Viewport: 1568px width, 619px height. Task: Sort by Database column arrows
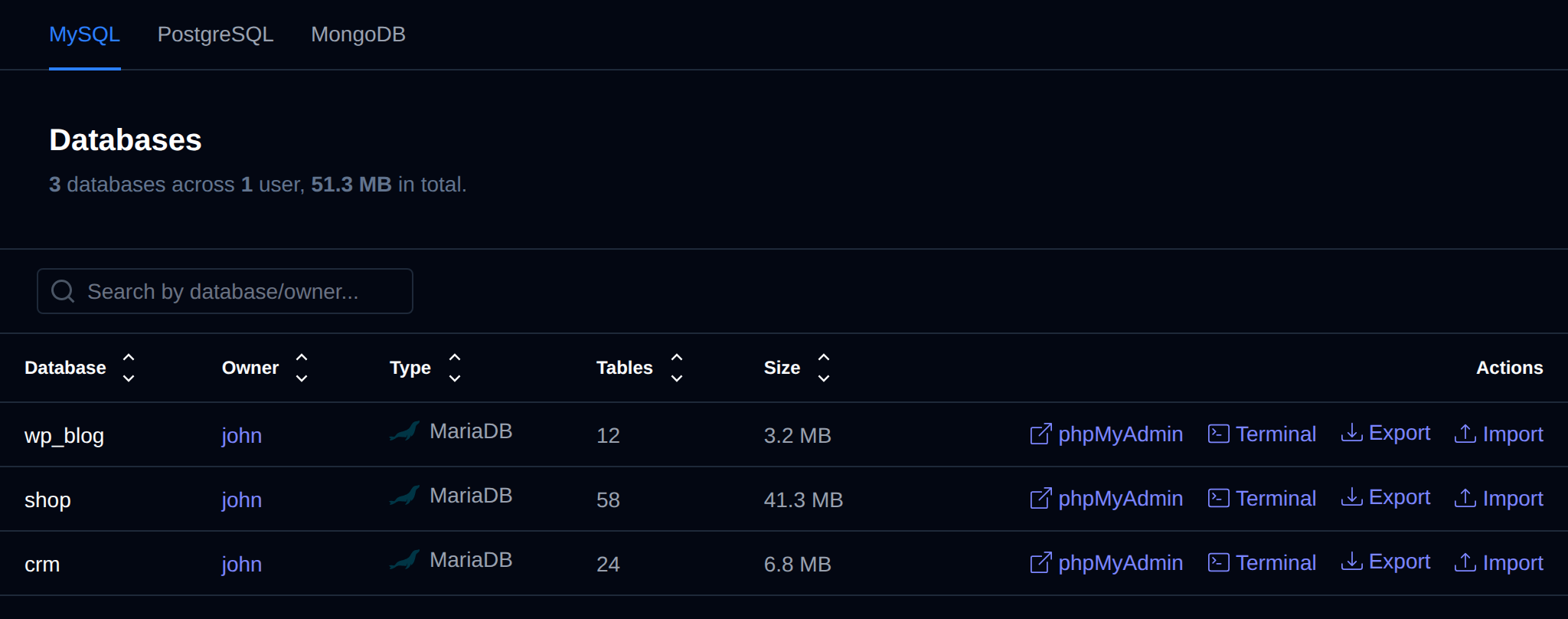129,368
